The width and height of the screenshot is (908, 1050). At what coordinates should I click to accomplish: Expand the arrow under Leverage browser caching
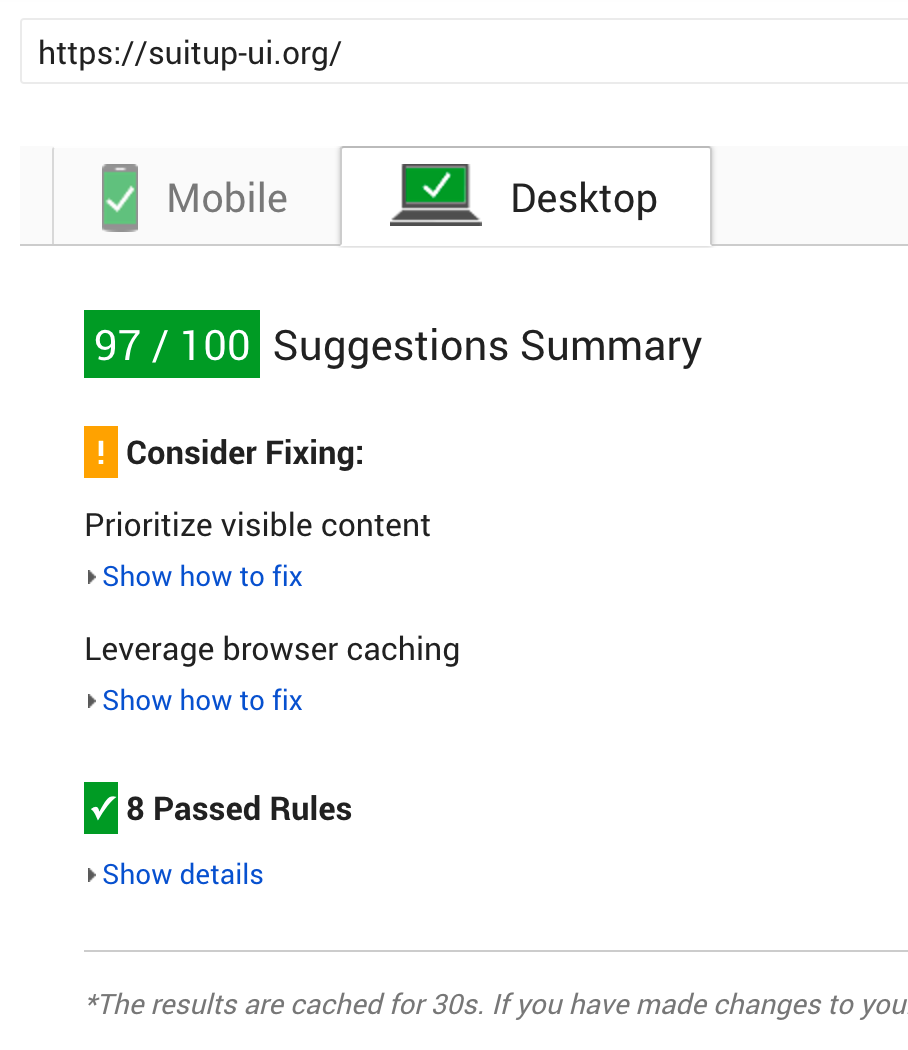(x=92, y=701)
